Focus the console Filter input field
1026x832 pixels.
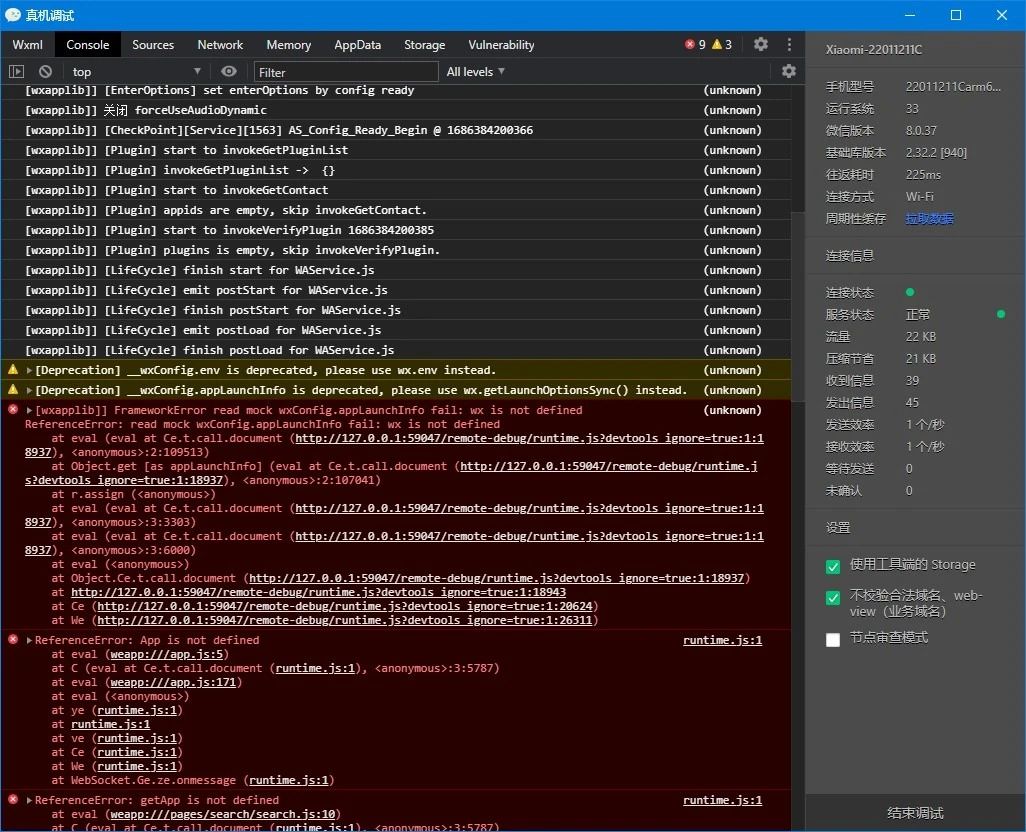pos(345,72)
